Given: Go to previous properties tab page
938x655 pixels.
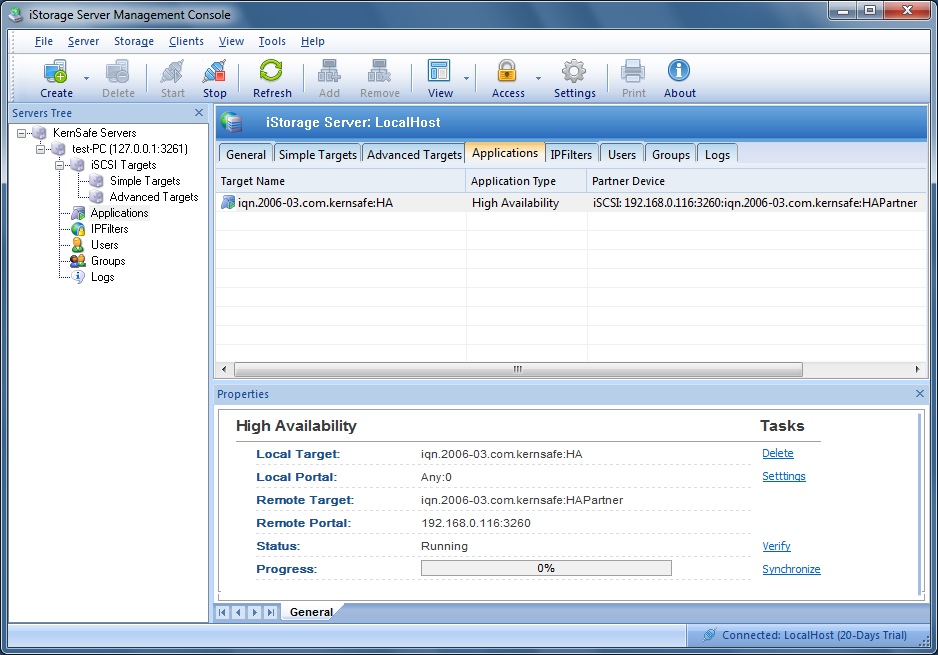Looking at the screenshot, I should [239, 612].
